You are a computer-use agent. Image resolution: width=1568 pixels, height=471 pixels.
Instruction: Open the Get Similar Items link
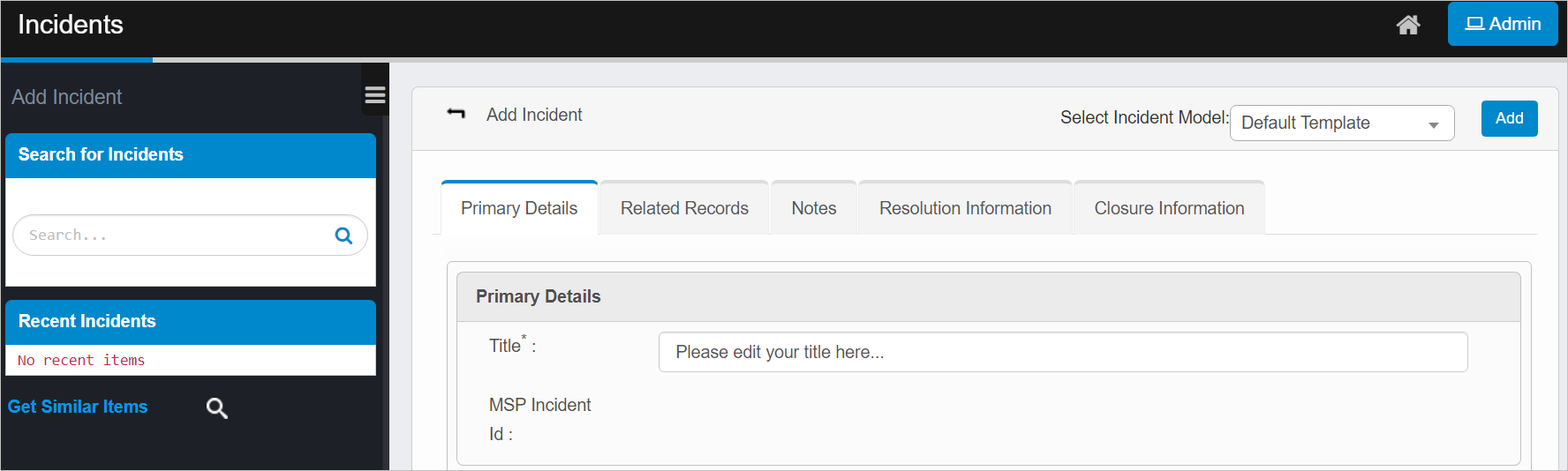[78, 407]
